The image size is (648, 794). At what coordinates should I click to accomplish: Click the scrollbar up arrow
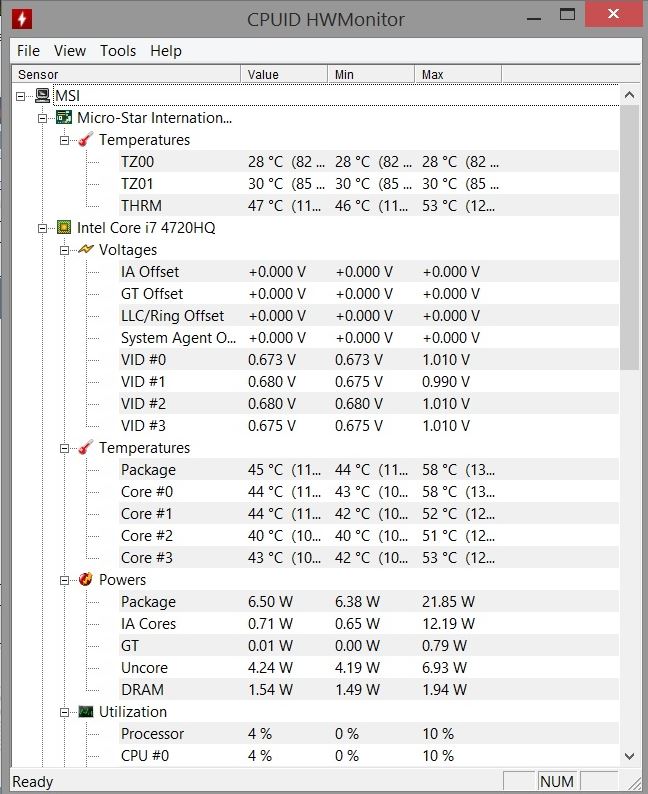pos(629,95)
